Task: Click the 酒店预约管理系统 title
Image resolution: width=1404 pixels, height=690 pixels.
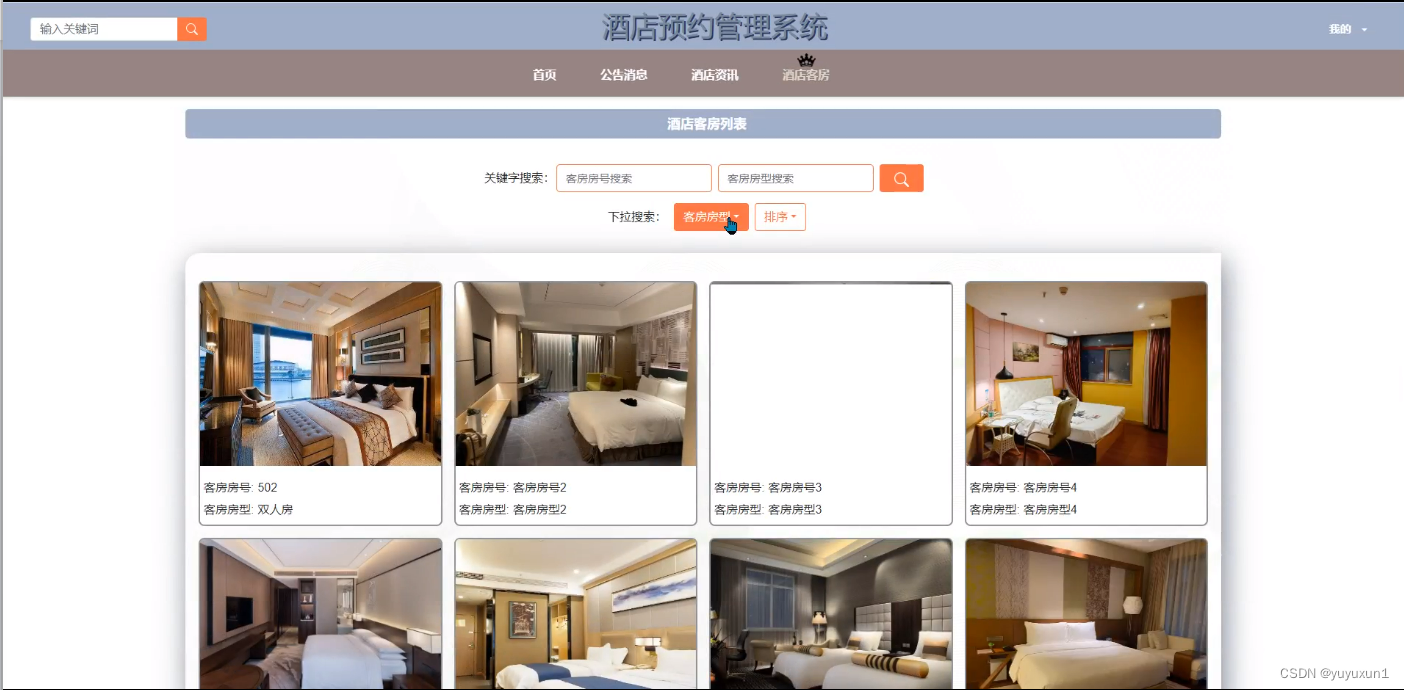Action: click(715, 28)
